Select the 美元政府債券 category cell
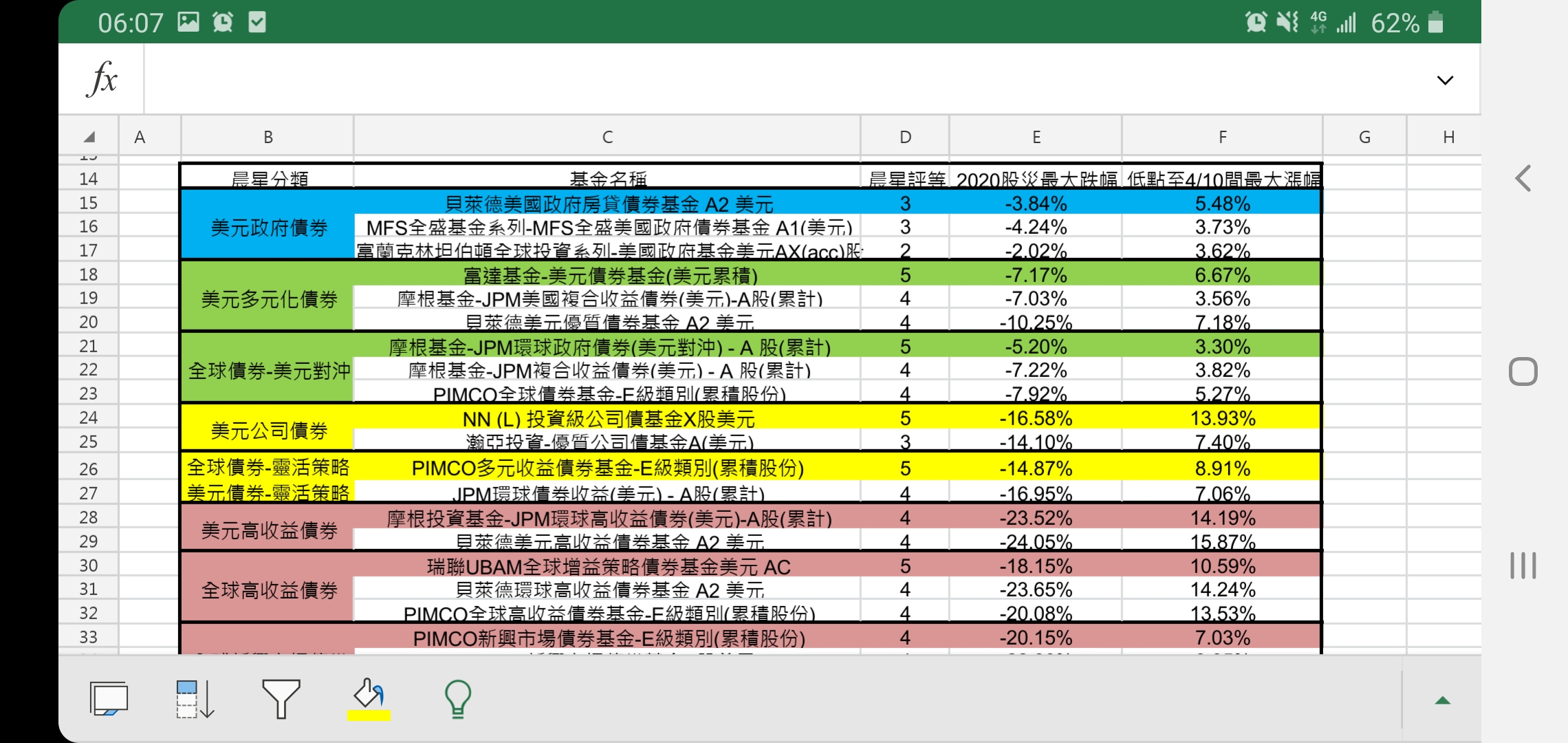The width and height of the screenshot is (1568, 743). pos(267,227)
